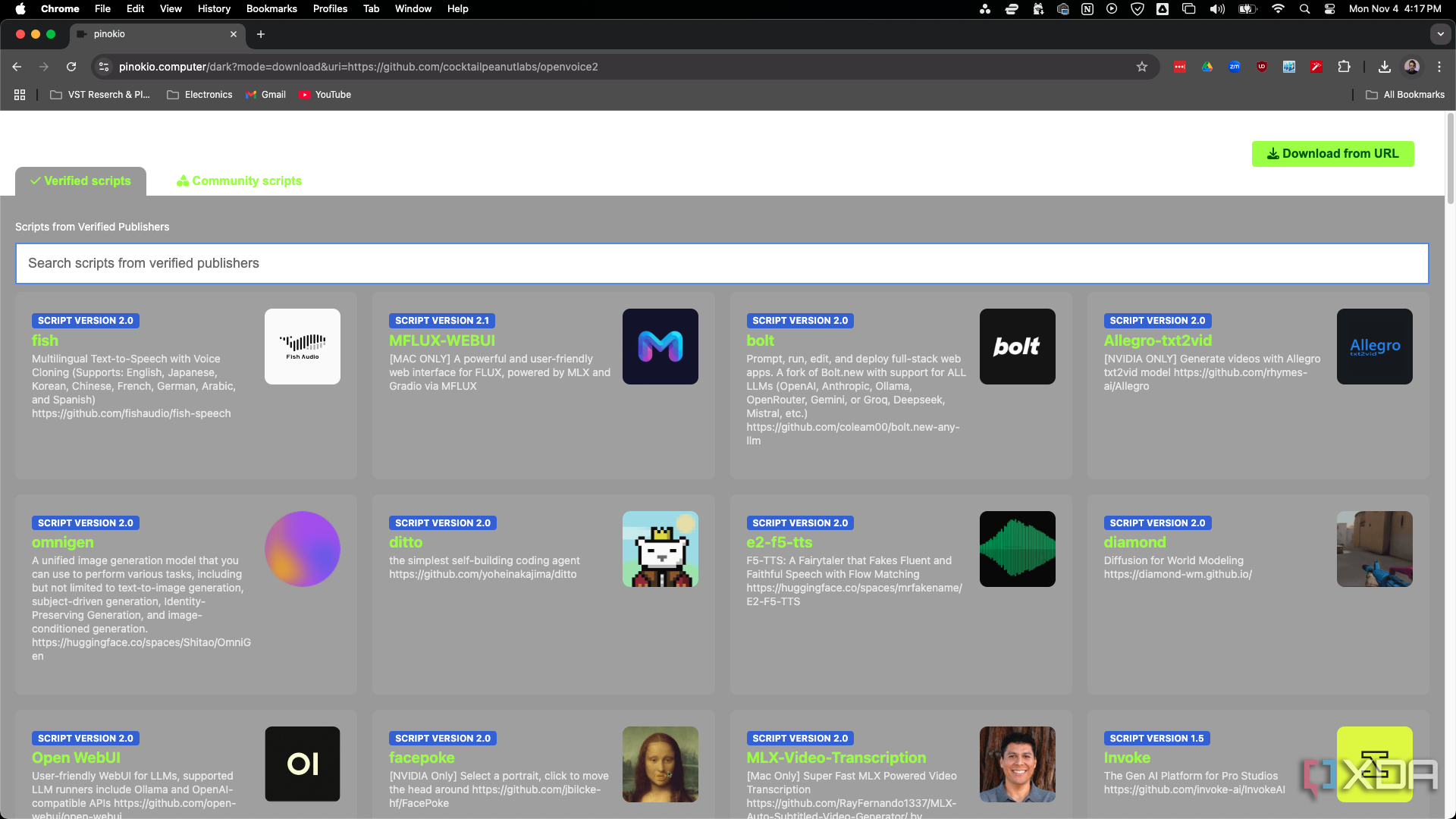Open the fish script title link

(45, 341)
